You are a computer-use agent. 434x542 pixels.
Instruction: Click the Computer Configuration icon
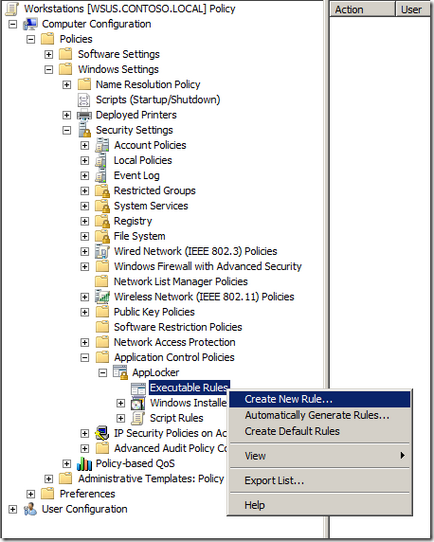30,24
